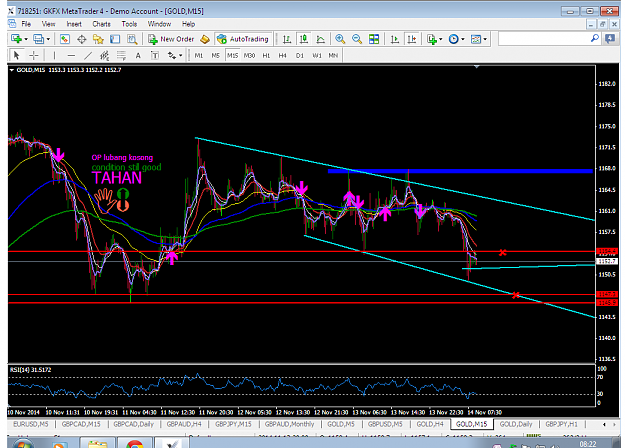Toggle chart auto scroll
The image size is (625, 448).
coord(395,39)
